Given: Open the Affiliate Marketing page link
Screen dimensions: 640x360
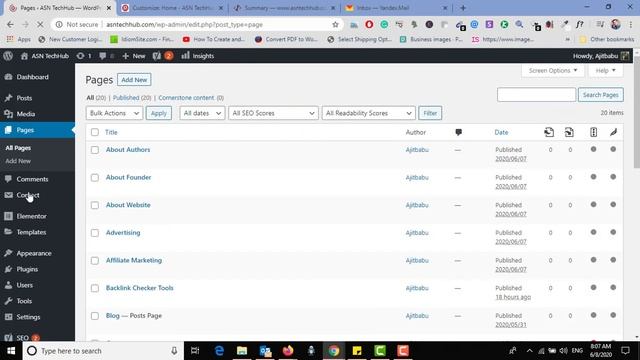Looking at the screenshot, I should [x=134, y=260].
